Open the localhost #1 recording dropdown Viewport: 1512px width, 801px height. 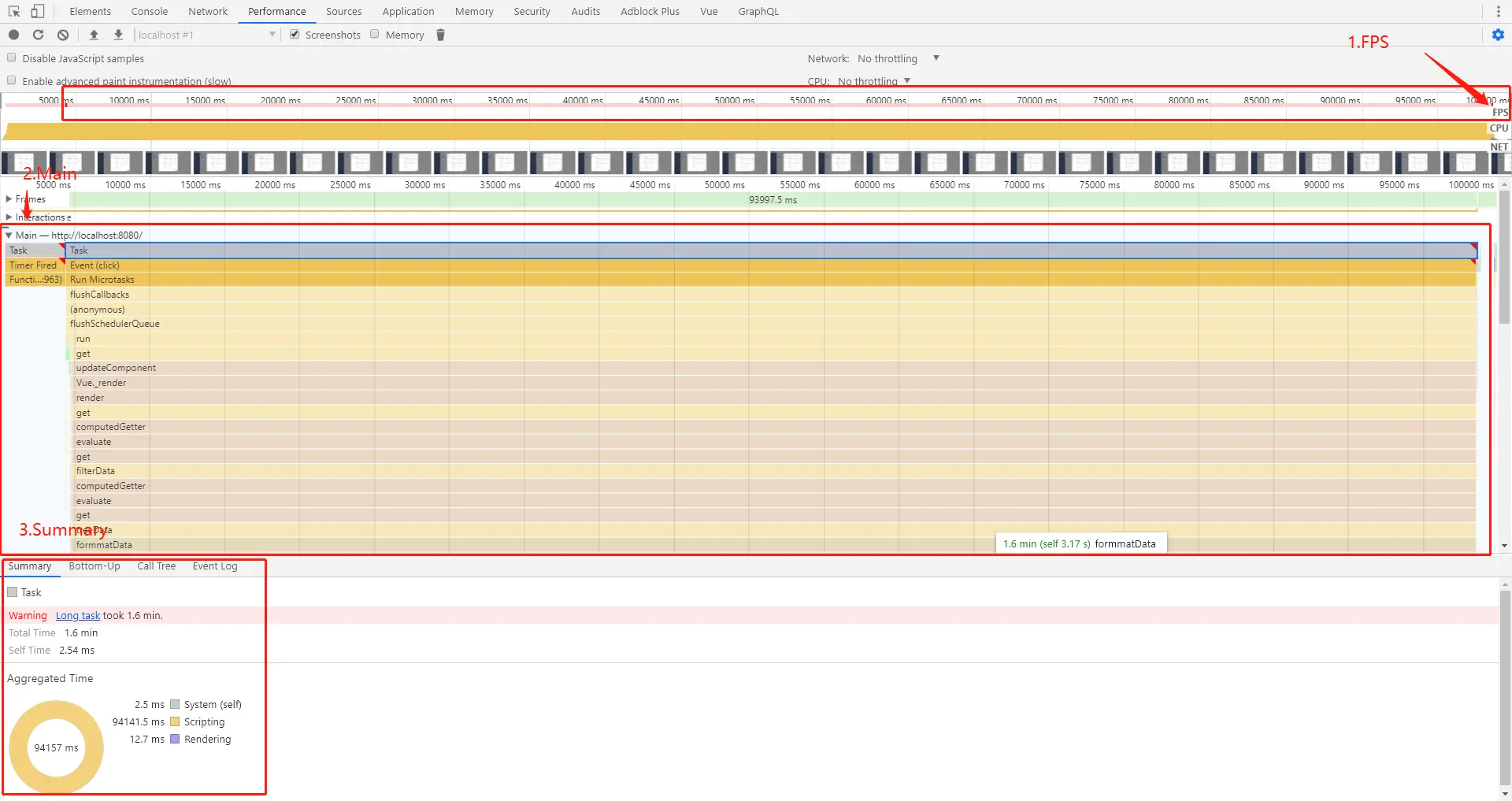click(x=206, y=35)
